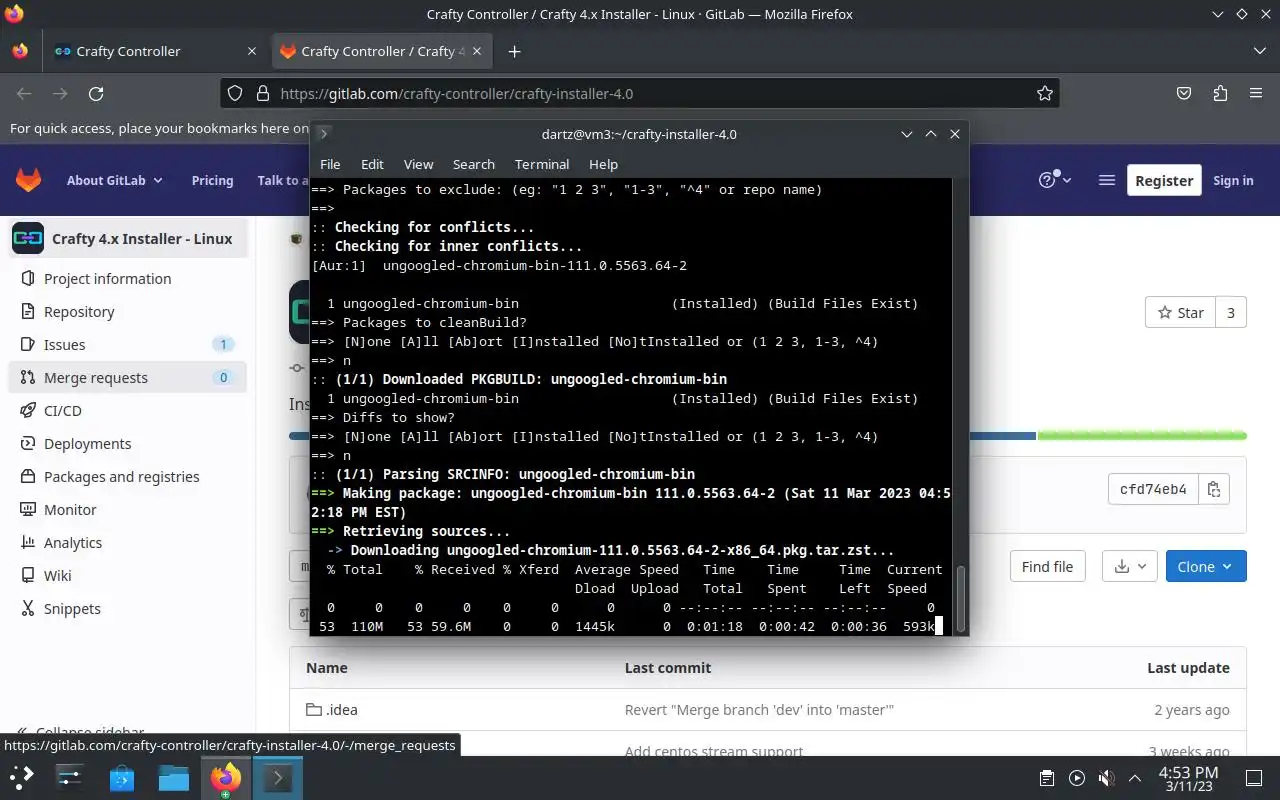Screen dimensions: 1280x800
Task: Open the .idea folder
Action: click(342, 709)
